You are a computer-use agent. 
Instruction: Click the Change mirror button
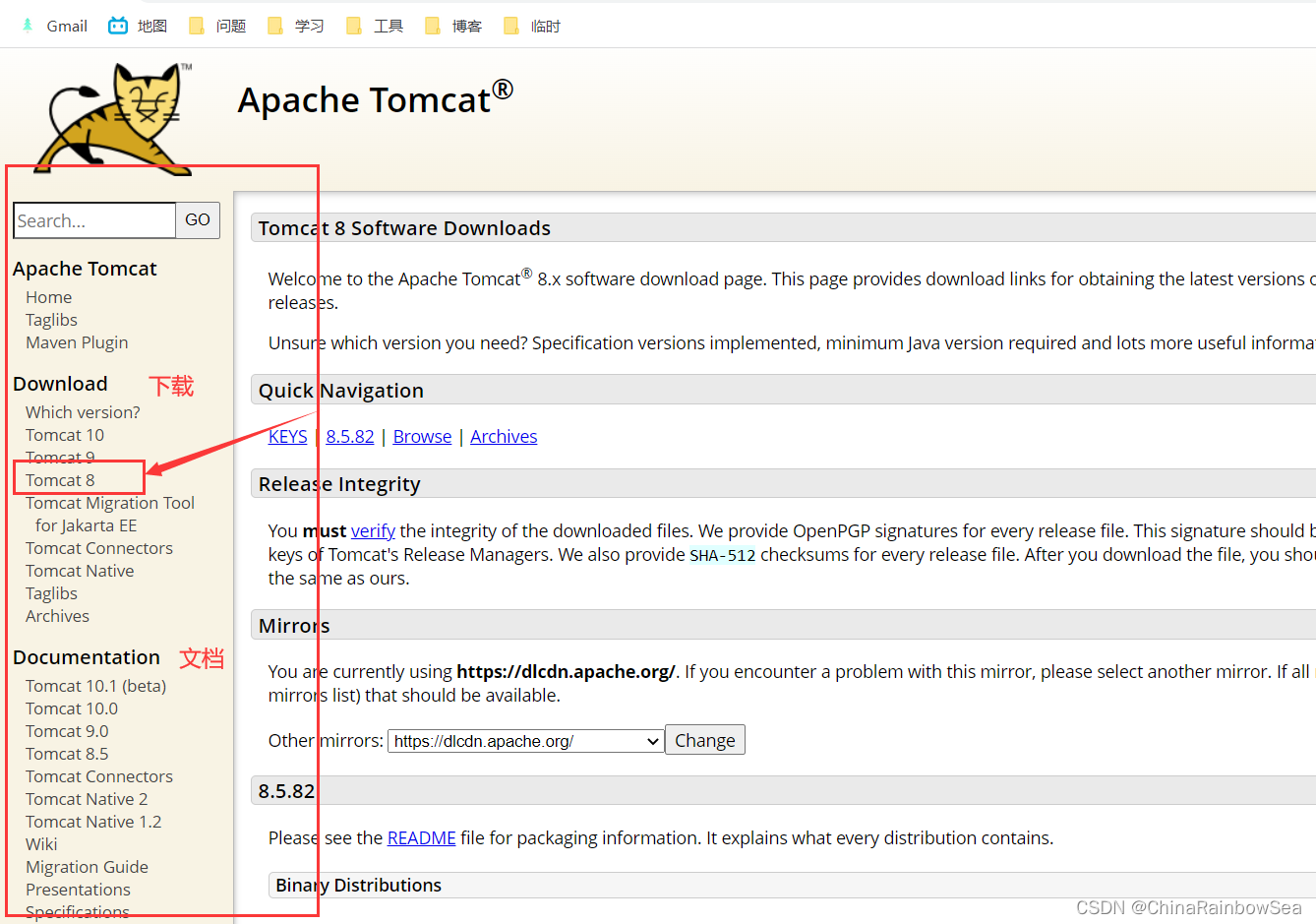(x=705, y=740)
